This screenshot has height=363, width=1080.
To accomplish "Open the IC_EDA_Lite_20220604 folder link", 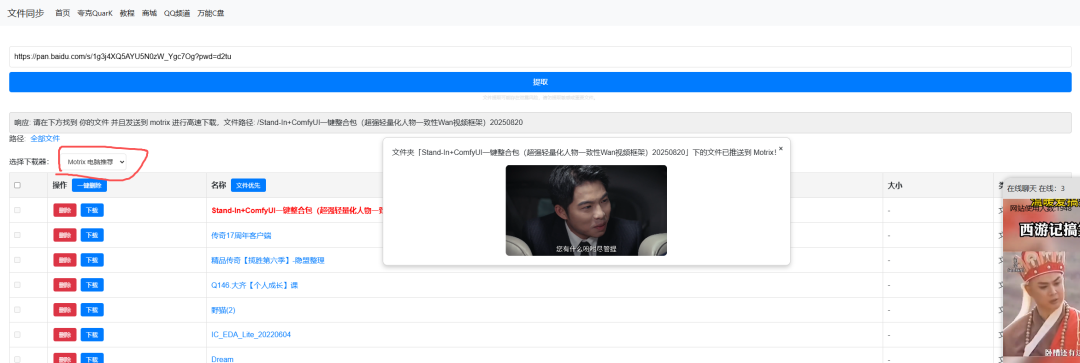I will [251, 335].
